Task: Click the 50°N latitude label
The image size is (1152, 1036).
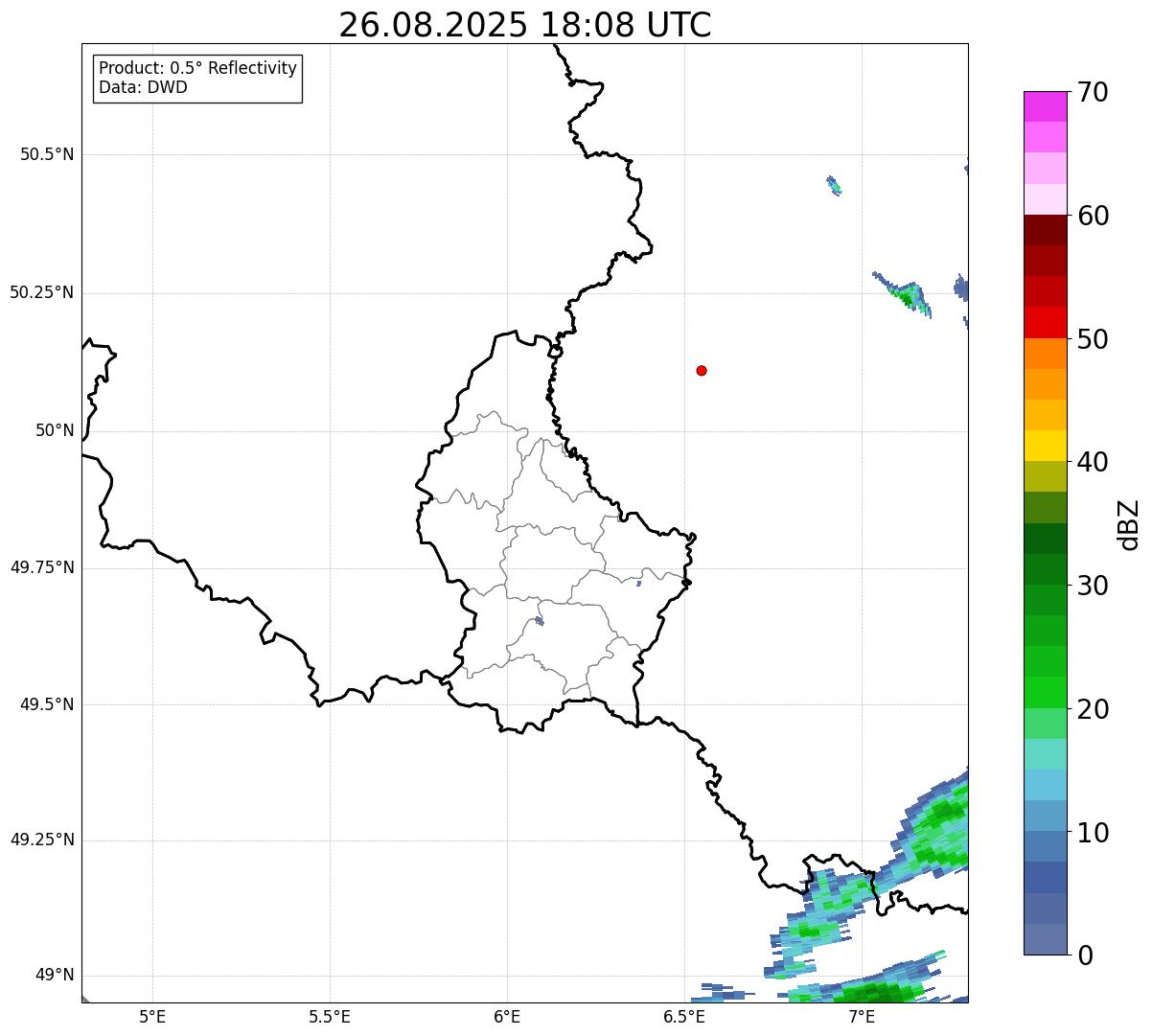Action: 55,430
